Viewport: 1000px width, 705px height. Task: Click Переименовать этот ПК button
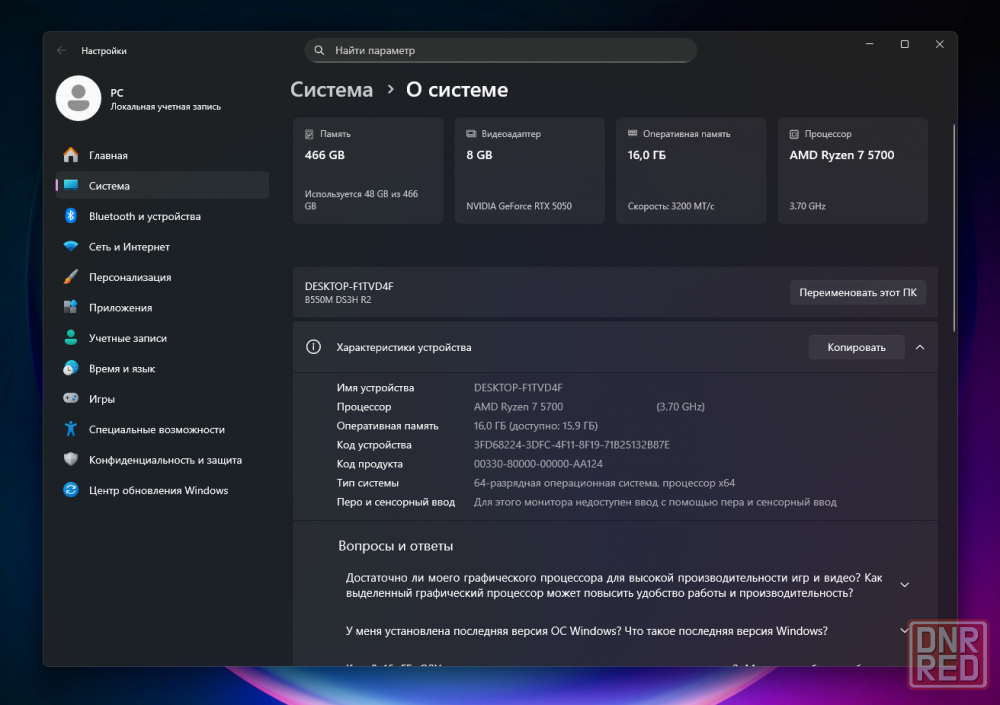tap(857, 292)
